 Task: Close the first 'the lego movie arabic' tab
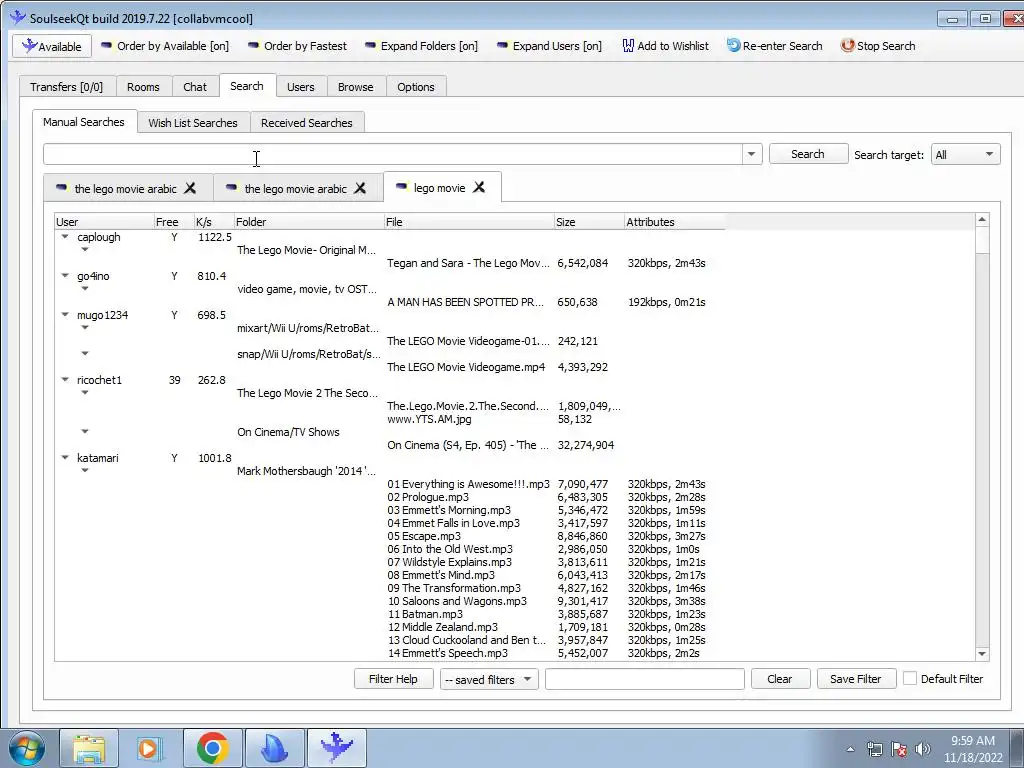[x=190, y=188]
